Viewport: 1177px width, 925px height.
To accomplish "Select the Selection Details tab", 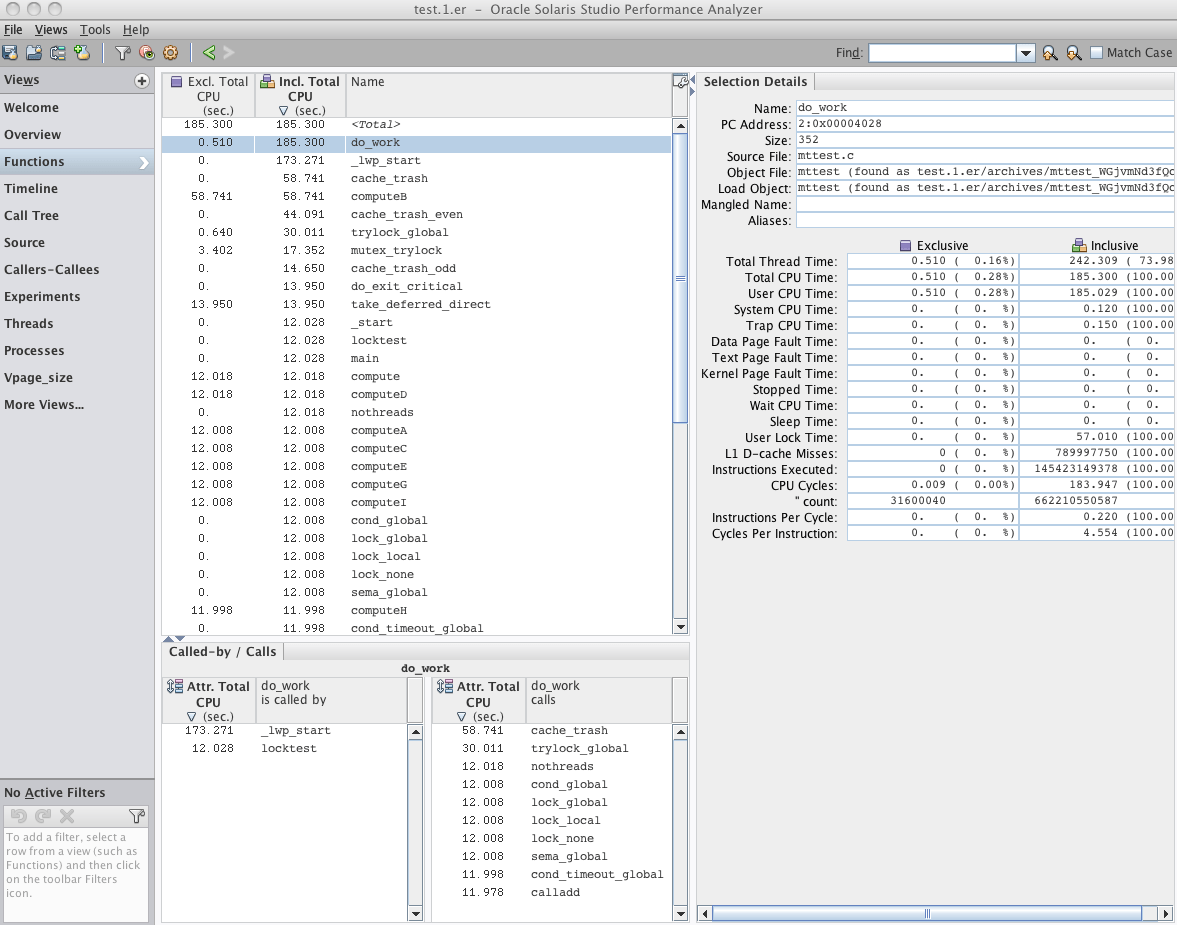I will [755, 82].
